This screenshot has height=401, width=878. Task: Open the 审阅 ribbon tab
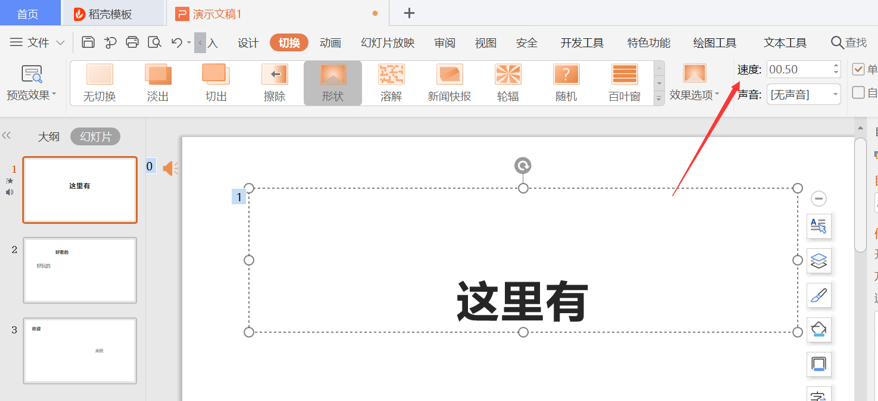coord(445,43)
